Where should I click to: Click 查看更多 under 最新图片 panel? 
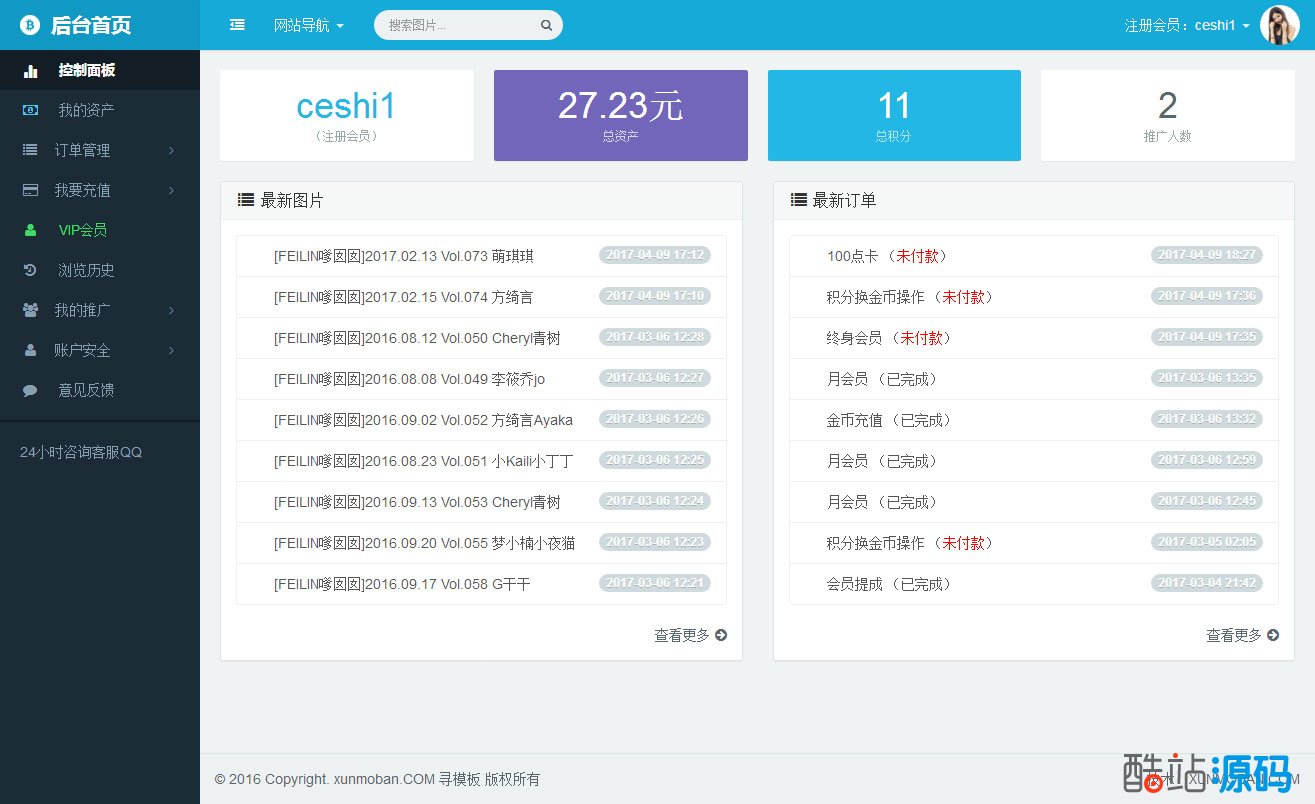point(690,635)
